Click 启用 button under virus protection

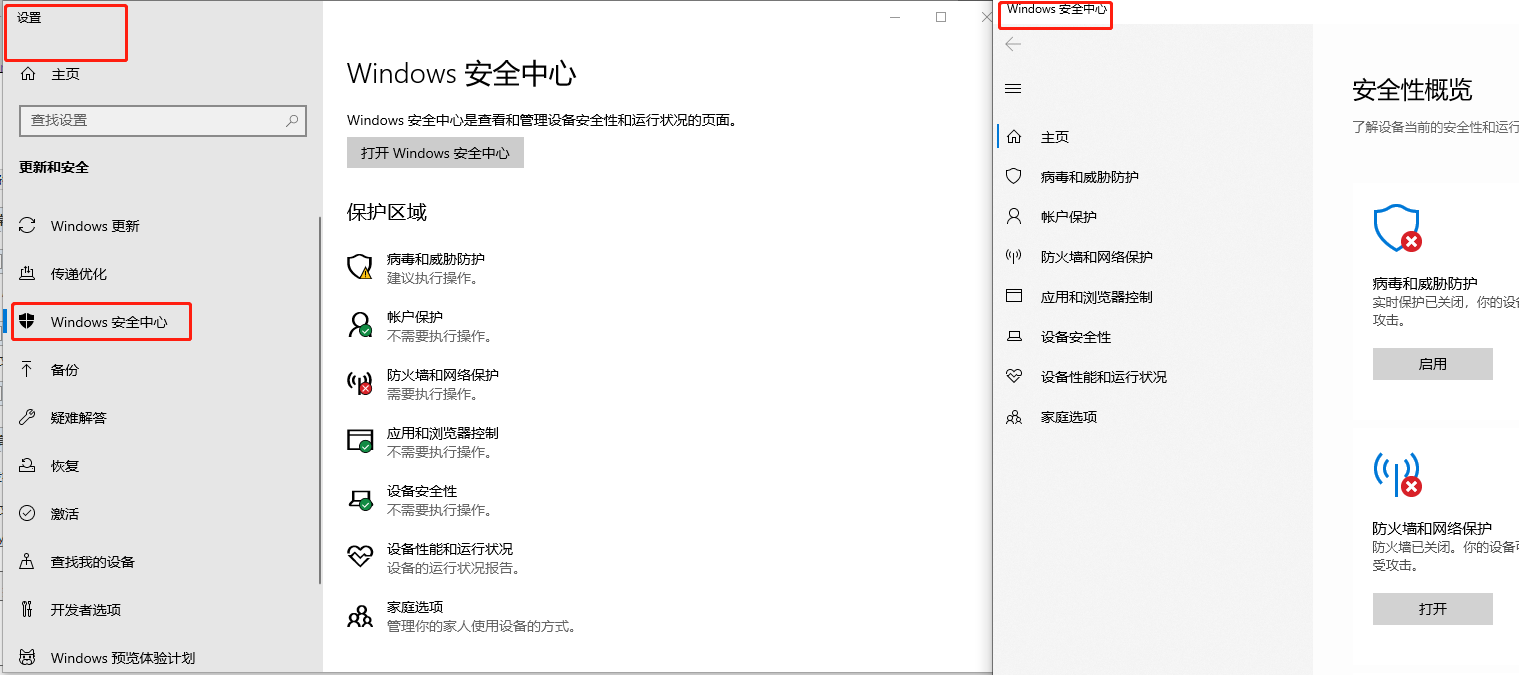(1432, 364)
